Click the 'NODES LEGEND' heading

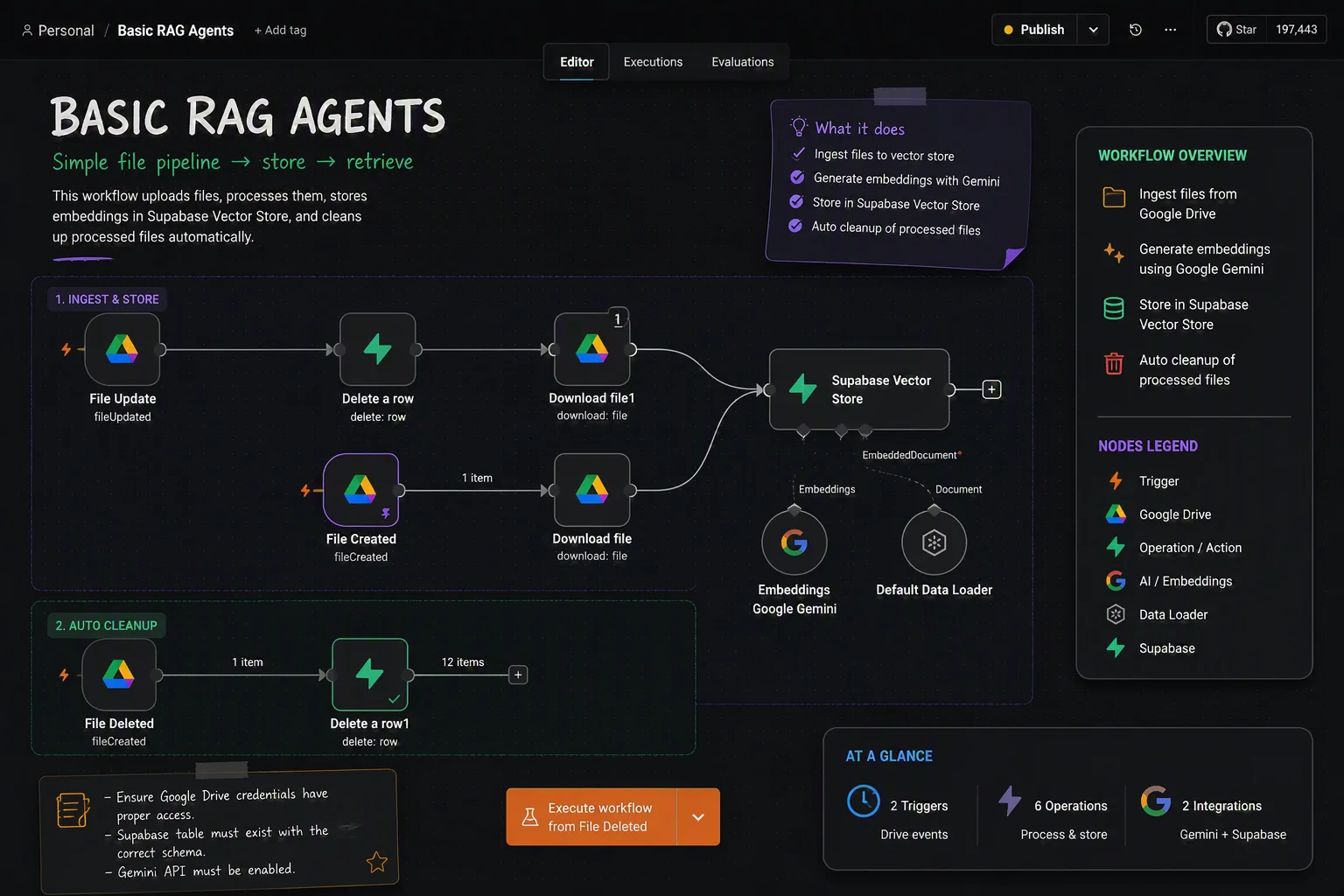pyautogui.click(x=1148, y=446)
